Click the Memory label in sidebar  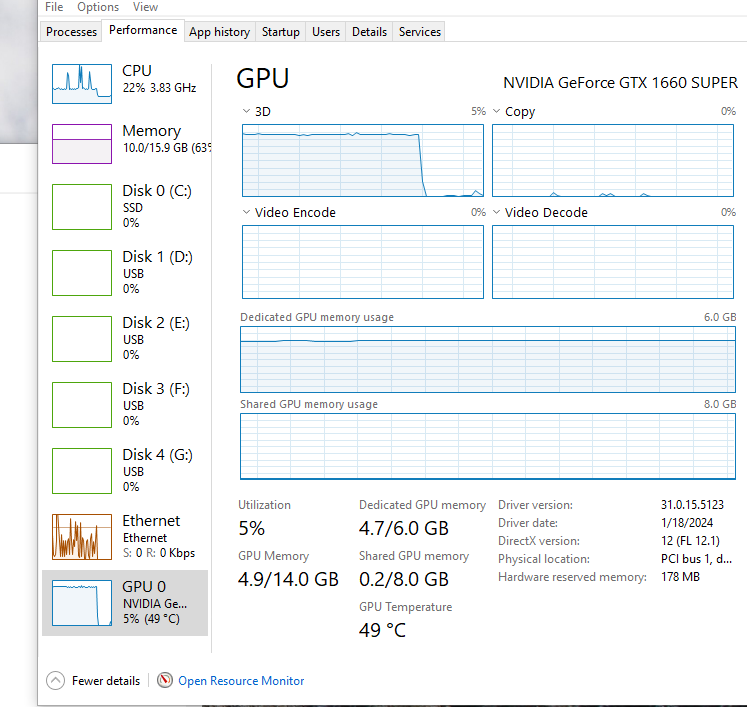tap(151, 131)
